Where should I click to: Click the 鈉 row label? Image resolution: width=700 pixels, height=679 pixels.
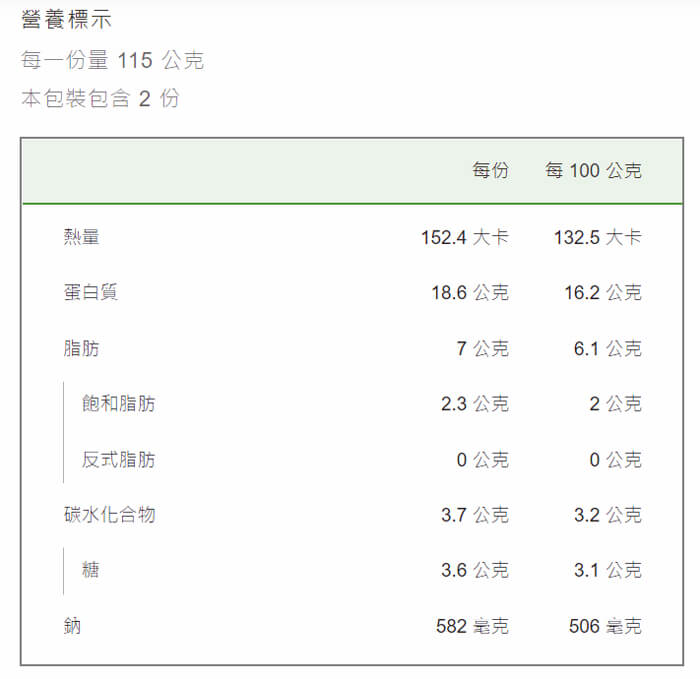(x=72, y=626)
